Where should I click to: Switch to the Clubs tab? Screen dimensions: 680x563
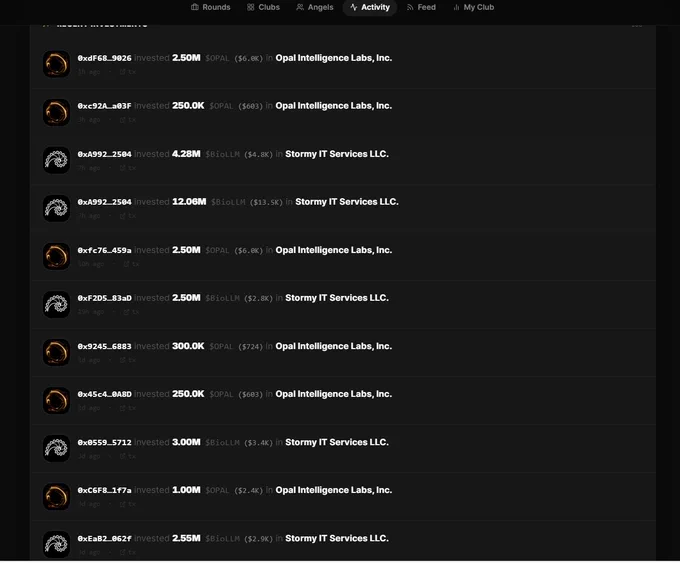(263, 7)
